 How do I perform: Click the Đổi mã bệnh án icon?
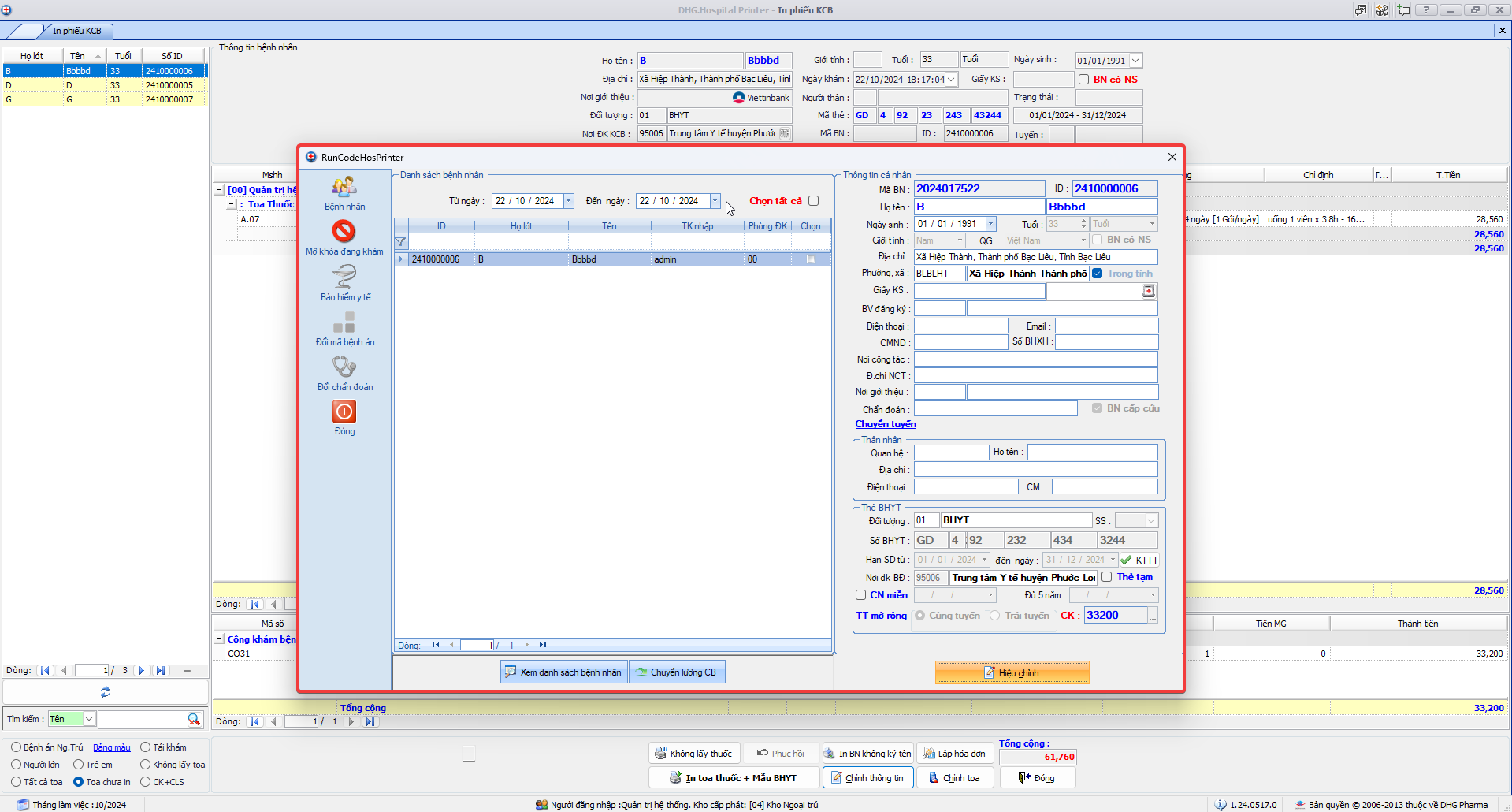344,322
